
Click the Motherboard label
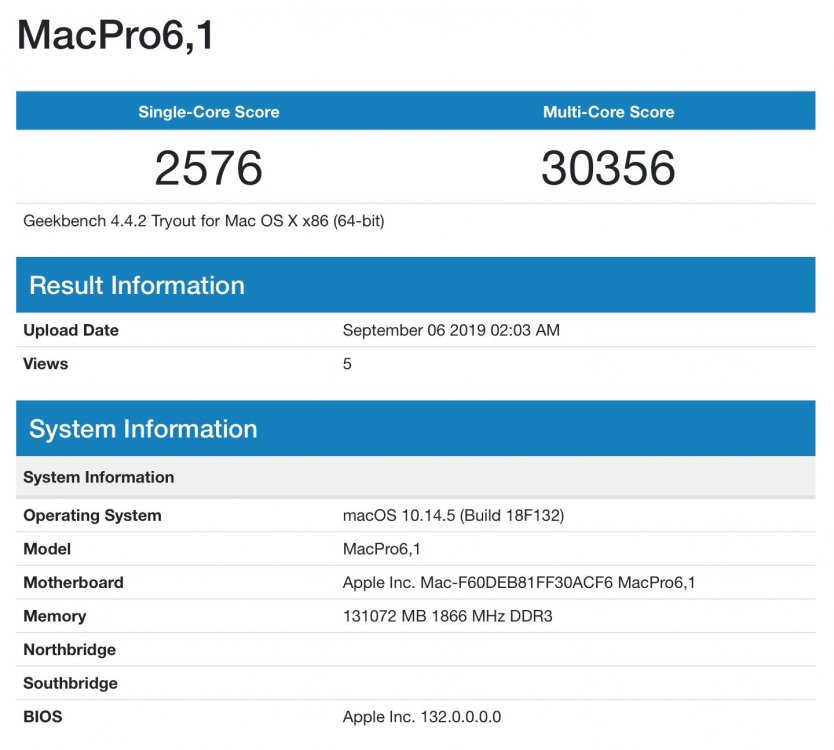[x=73, y=582]
